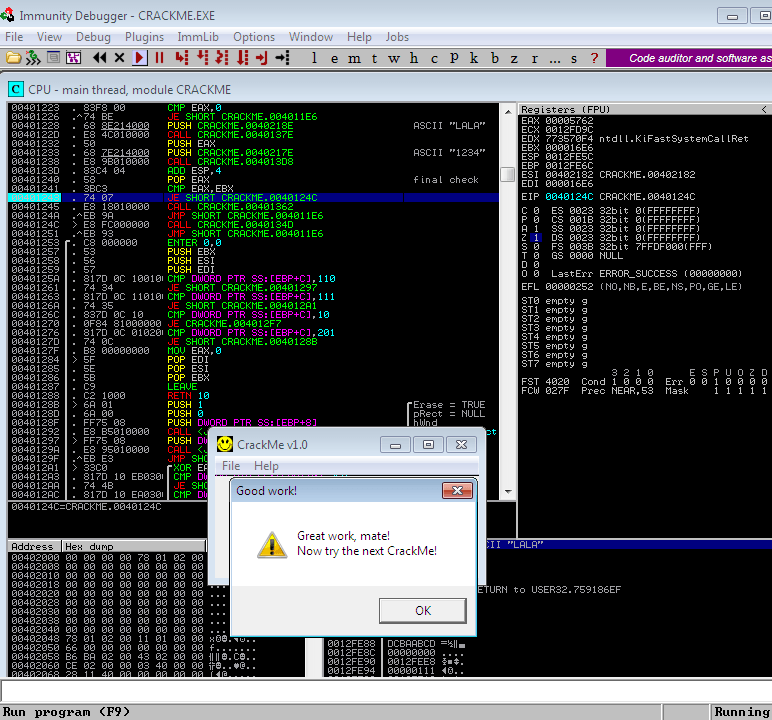This screenshot has width=772, height=720.
Task: Click the disassembly scrollbar up arrow
Action: (x=508, y=112)
